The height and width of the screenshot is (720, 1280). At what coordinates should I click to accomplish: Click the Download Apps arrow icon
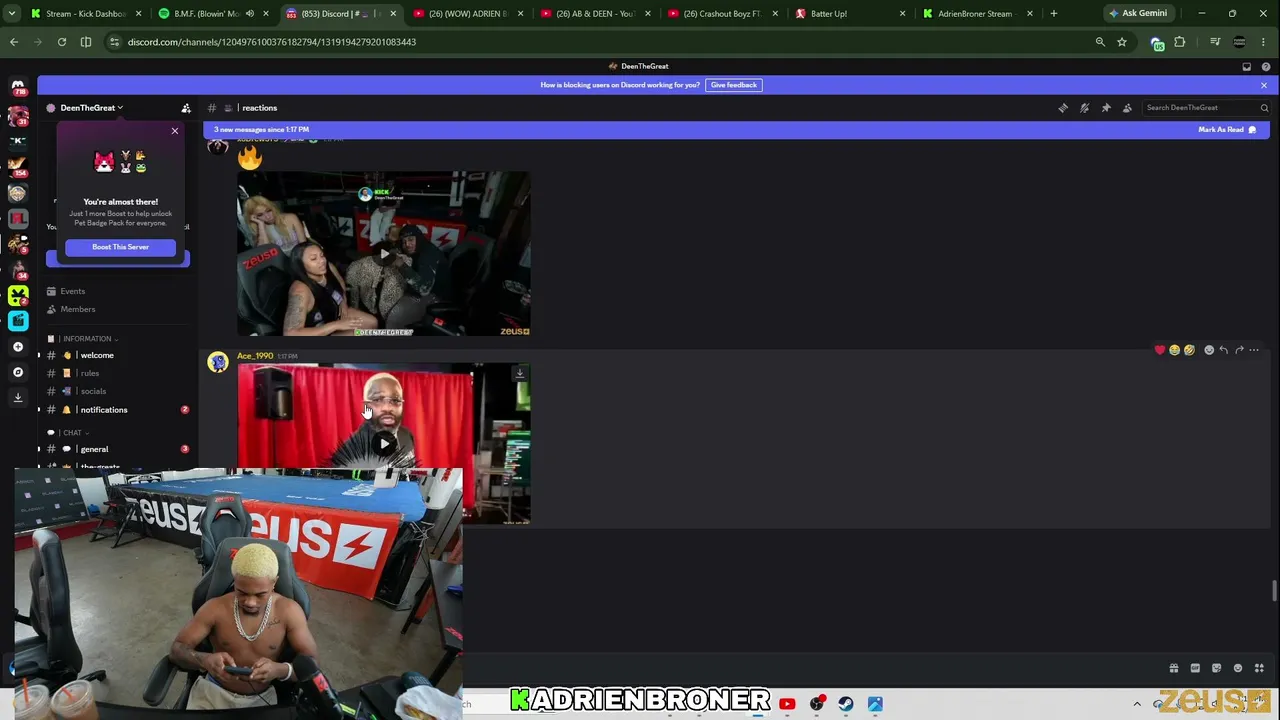coord(18,397)
